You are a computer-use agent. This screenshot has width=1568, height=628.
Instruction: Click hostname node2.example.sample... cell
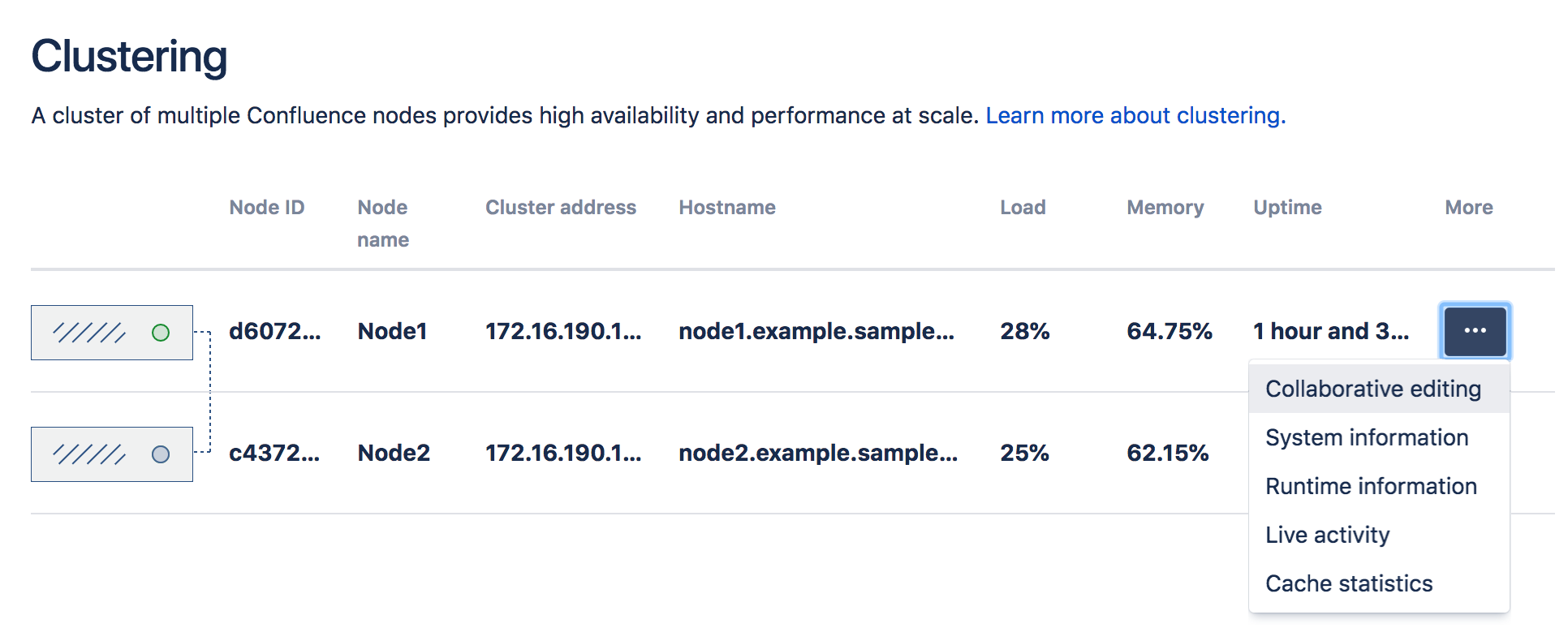pos(818,453)
